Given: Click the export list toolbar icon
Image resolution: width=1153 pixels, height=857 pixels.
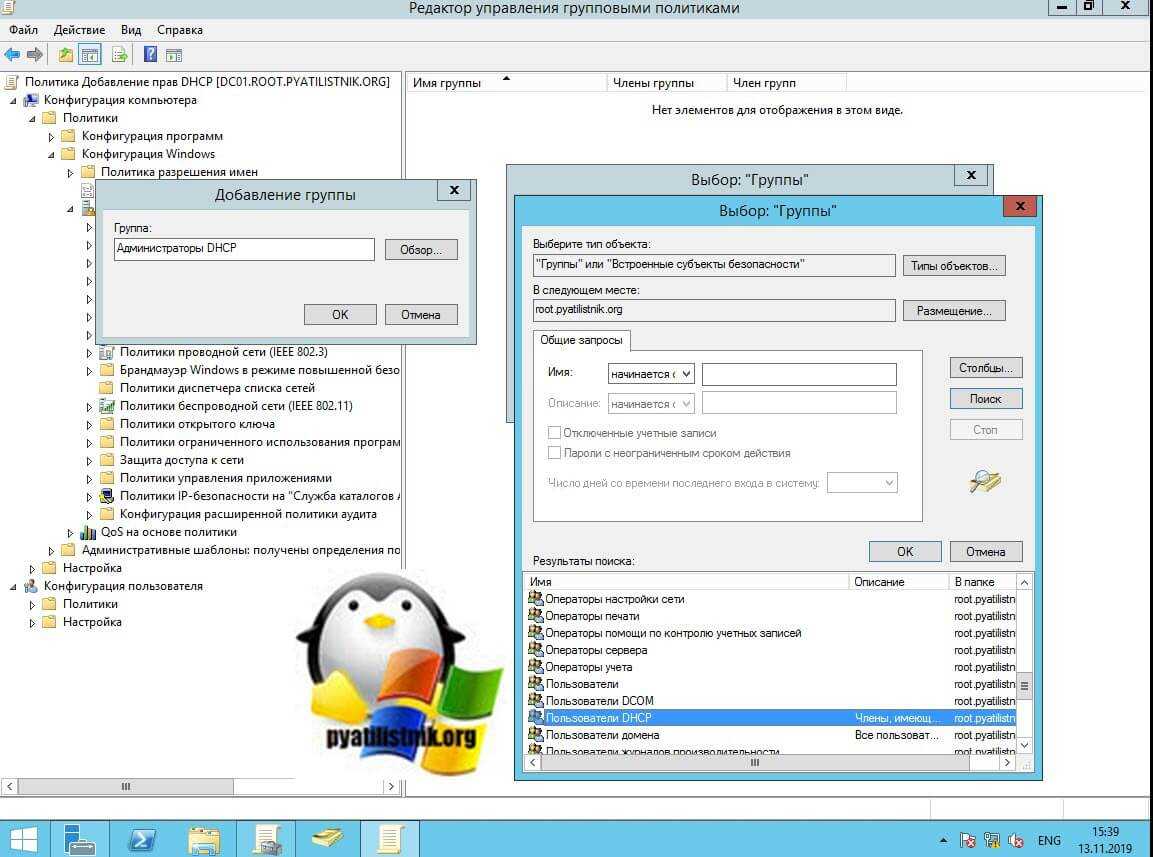Looking at the screenshot, I should 120,55.
